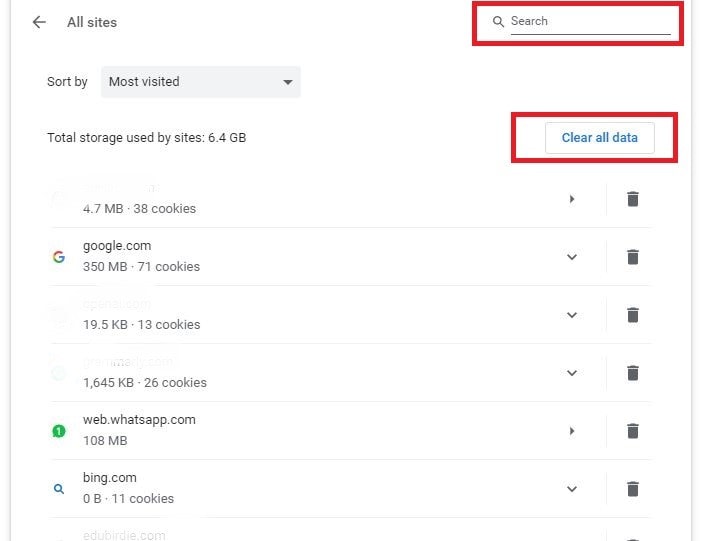710x541 pixels.
Task: Click the Total storage used by sites text
Action: coord(146,138)
